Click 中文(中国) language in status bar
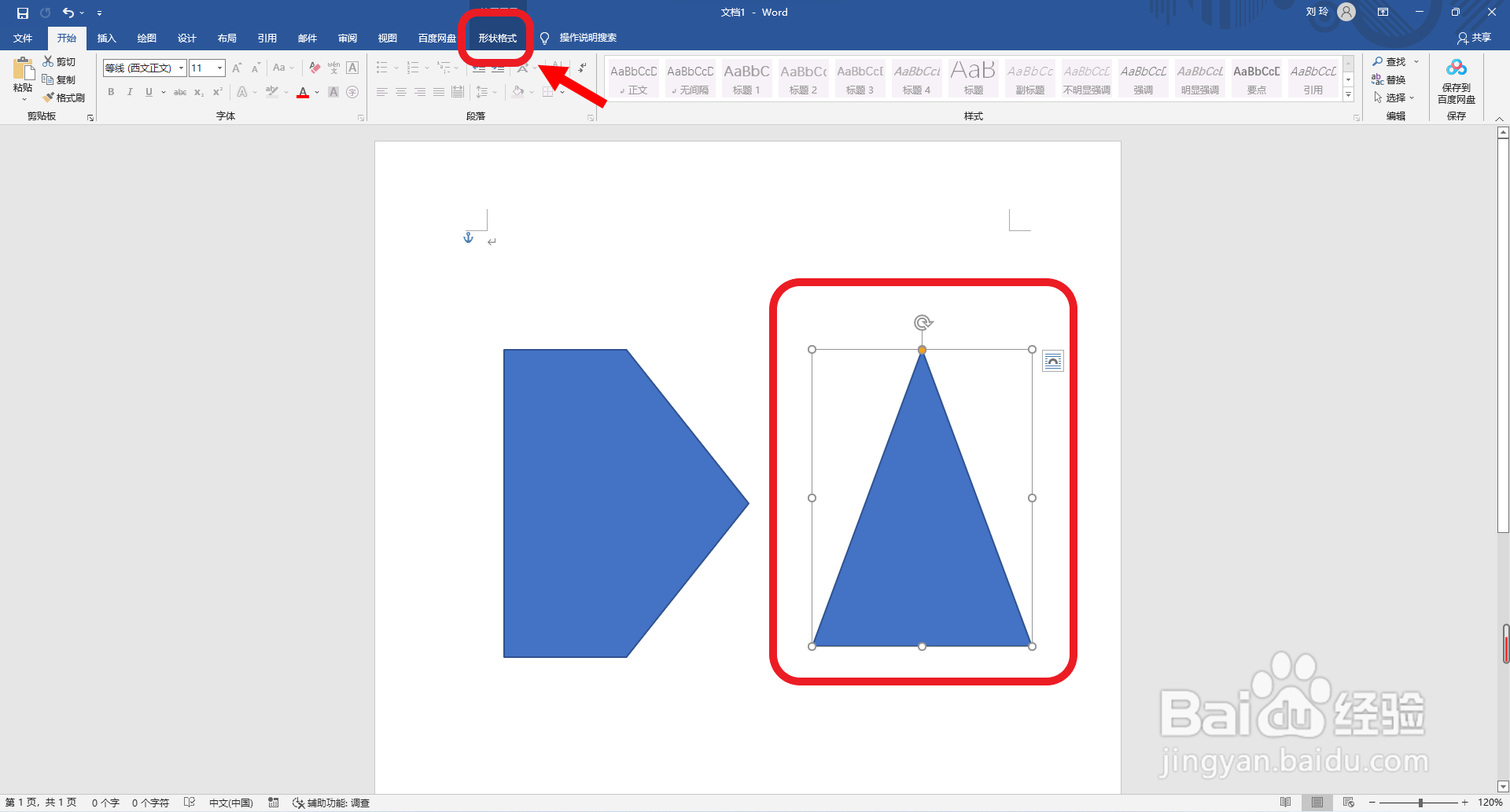1510x812 pixels. tap(230, 803)
